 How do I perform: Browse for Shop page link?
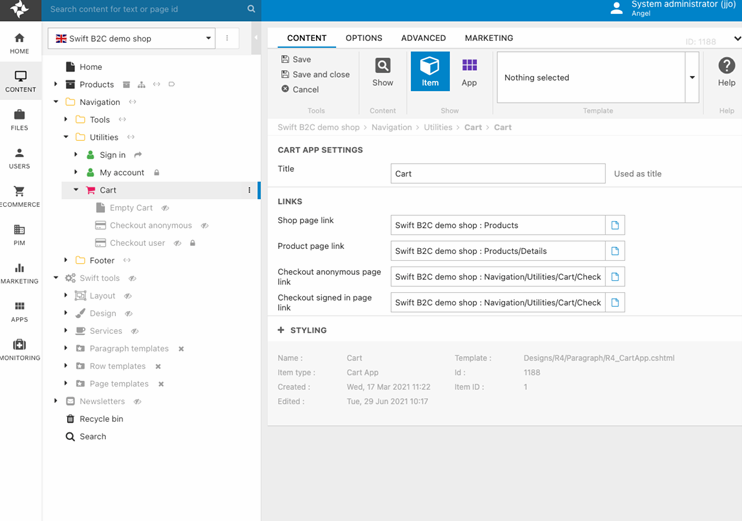click(x=615, y=225)
